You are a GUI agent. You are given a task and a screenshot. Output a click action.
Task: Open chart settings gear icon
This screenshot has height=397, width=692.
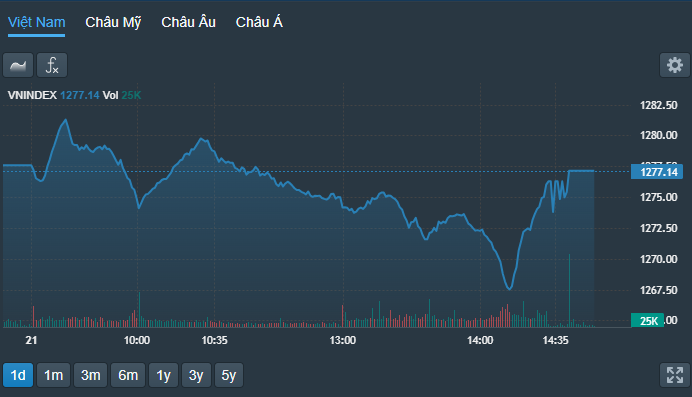pos(675,65)
